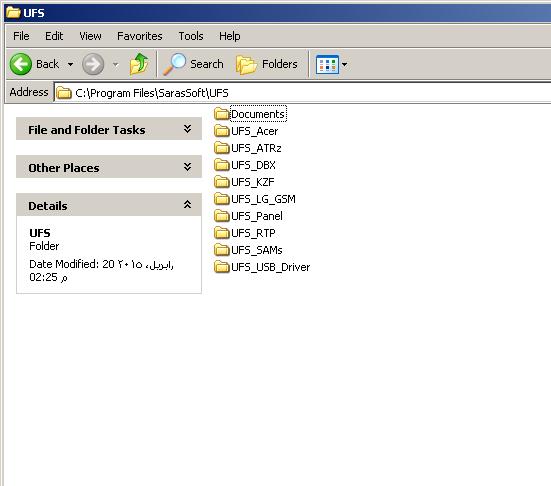Collapse the Details panel chevron
Screen dimensions: 551x486
(188, 205)
